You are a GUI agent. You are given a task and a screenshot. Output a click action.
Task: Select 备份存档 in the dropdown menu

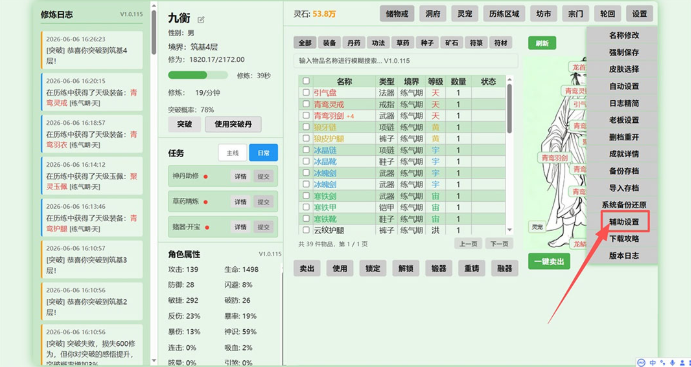tap(624, 171)
